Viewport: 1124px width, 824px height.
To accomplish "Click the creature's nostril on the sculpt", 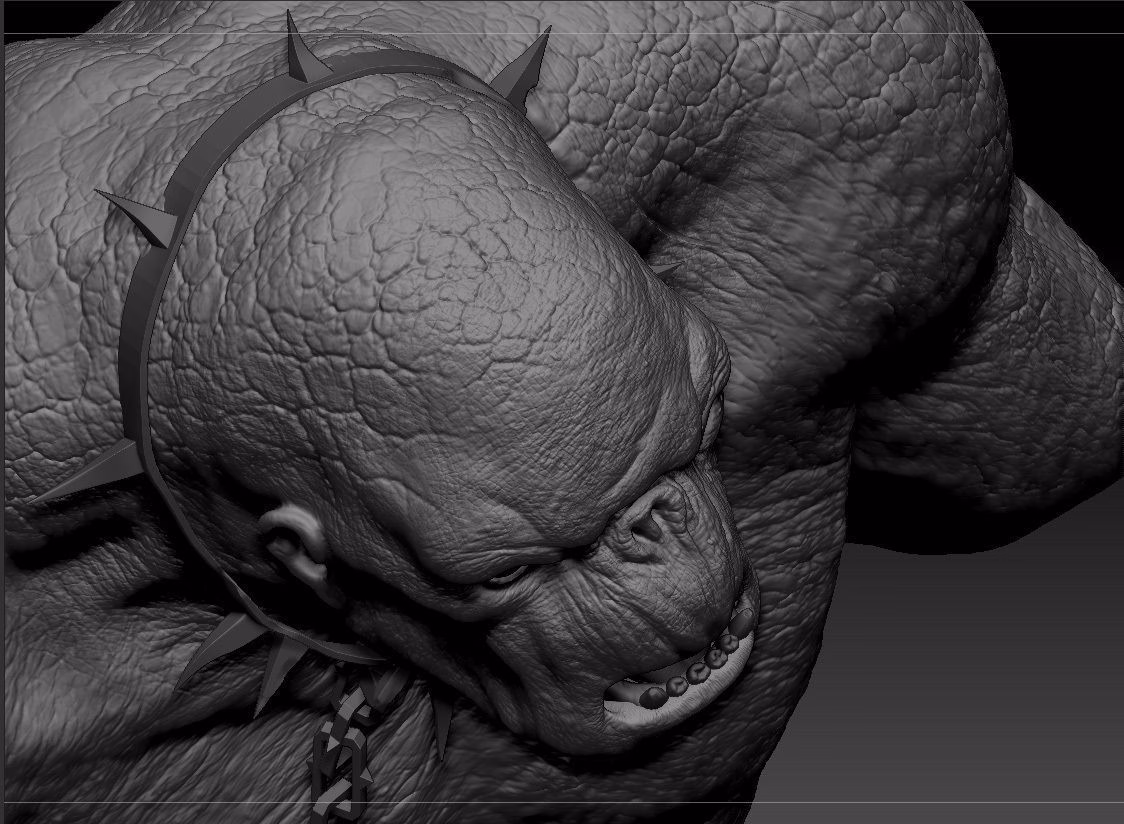I will coord(649,527).
